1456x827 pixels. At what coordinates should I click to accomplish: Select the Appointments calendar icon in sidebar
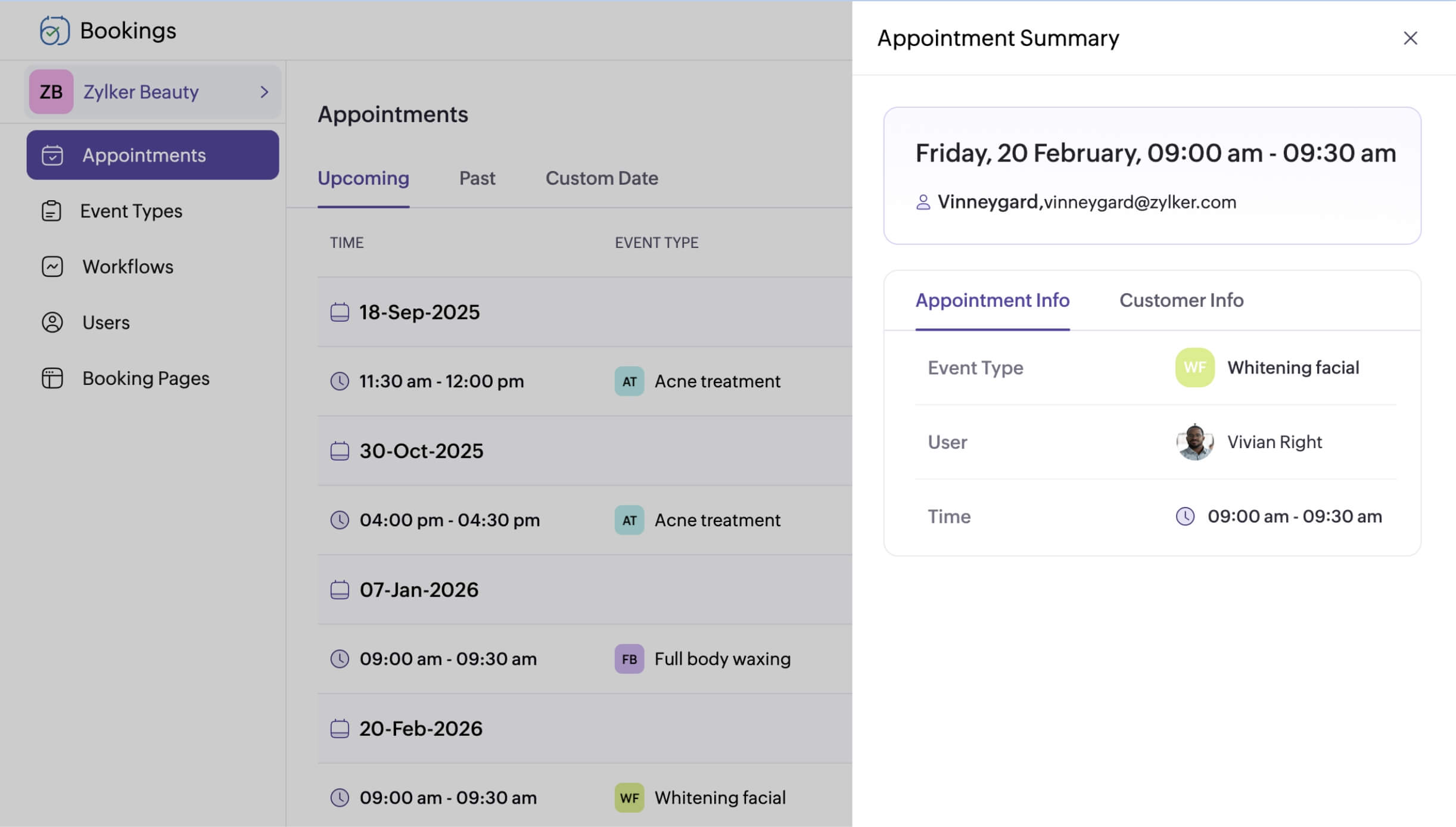coord(52,155)
